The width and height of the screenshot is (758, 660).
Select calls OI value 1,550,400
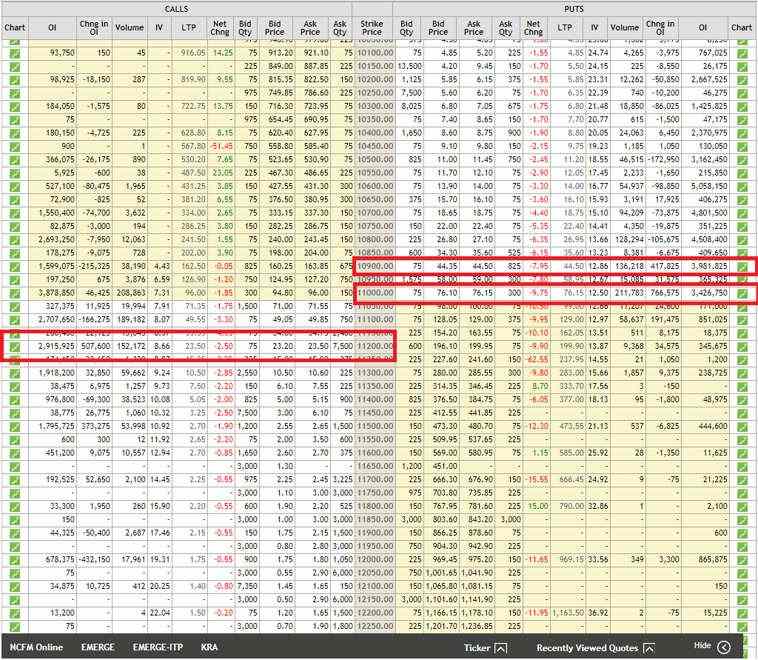coord(56,213)
